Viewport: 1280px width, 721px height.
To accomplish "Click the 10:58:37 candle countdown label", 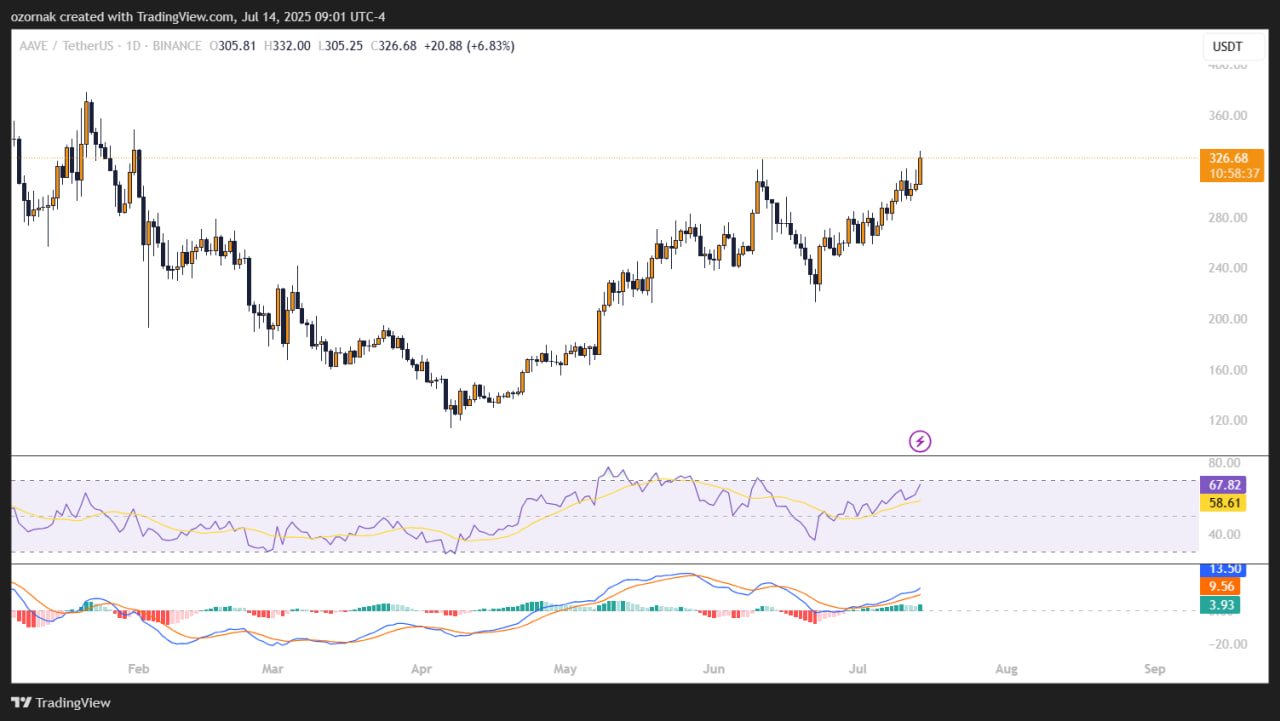I will click(x=1229, y=174).
